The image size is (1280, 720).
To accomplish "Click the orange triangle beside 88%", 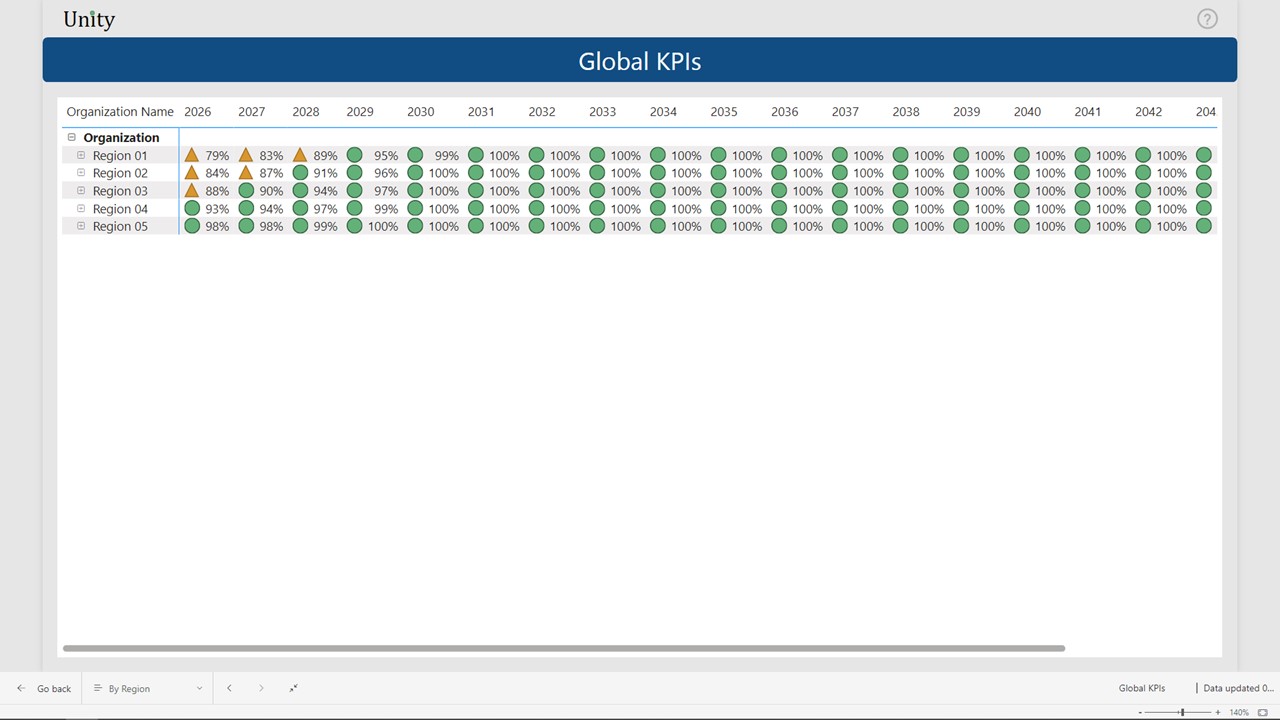I will [192, 191].
